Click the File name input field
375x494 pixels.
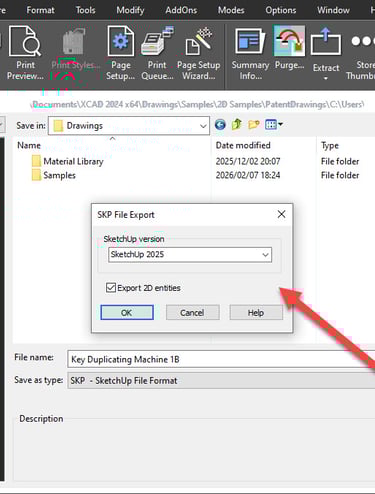point(221,359)
